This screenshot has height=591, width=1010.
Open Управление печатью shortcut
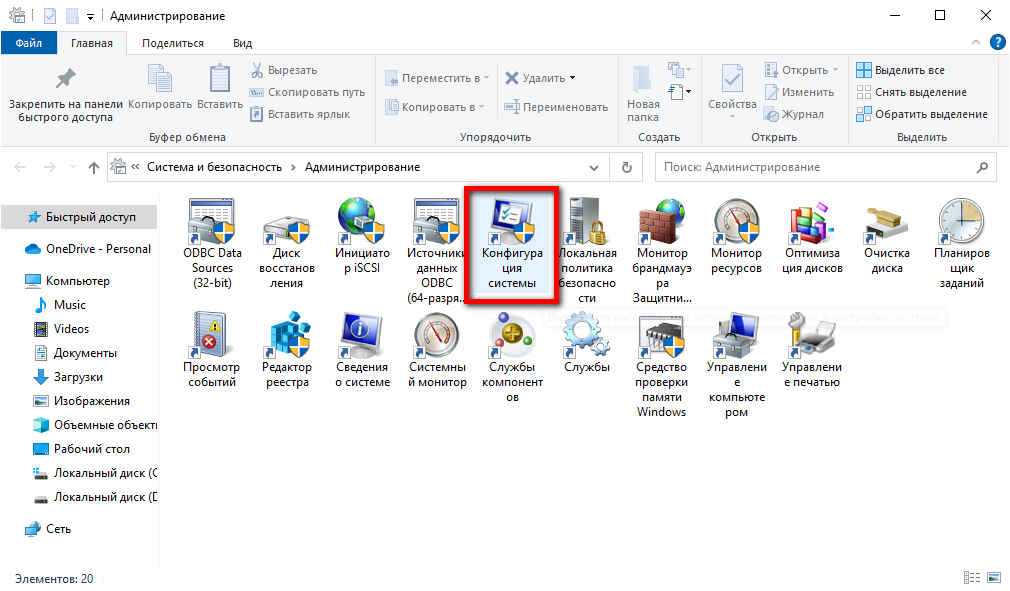point(811,349)
